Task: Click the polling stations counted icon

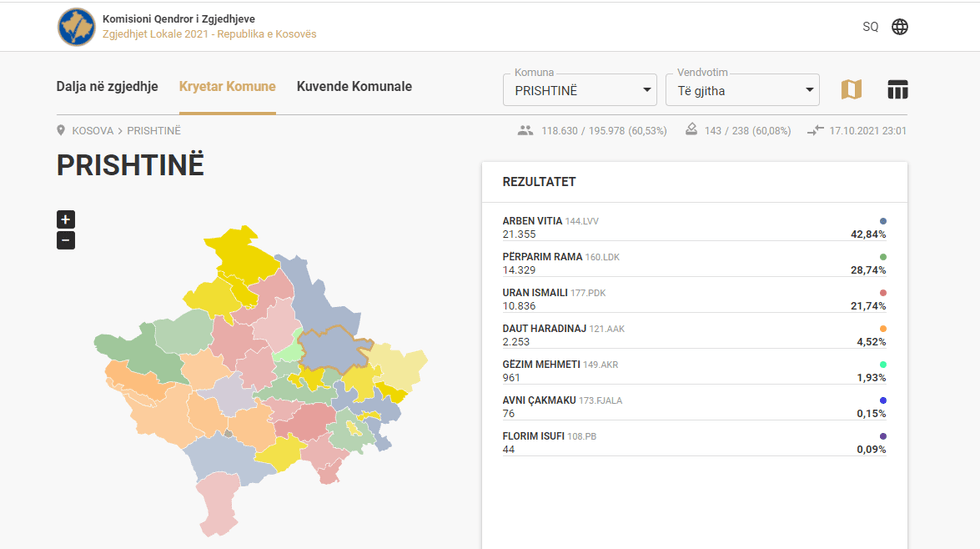Action: [691, 131]
